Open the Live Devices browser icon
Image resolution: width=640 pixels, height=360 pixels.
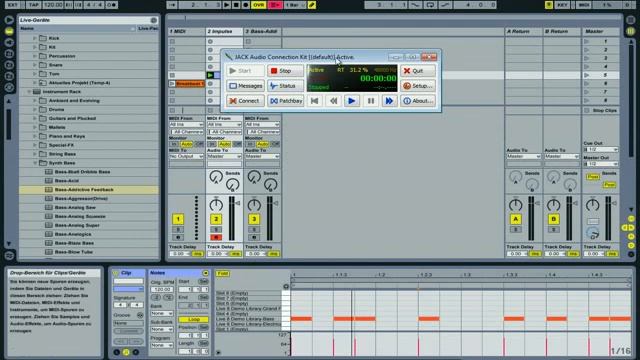(x=9, y=31)
